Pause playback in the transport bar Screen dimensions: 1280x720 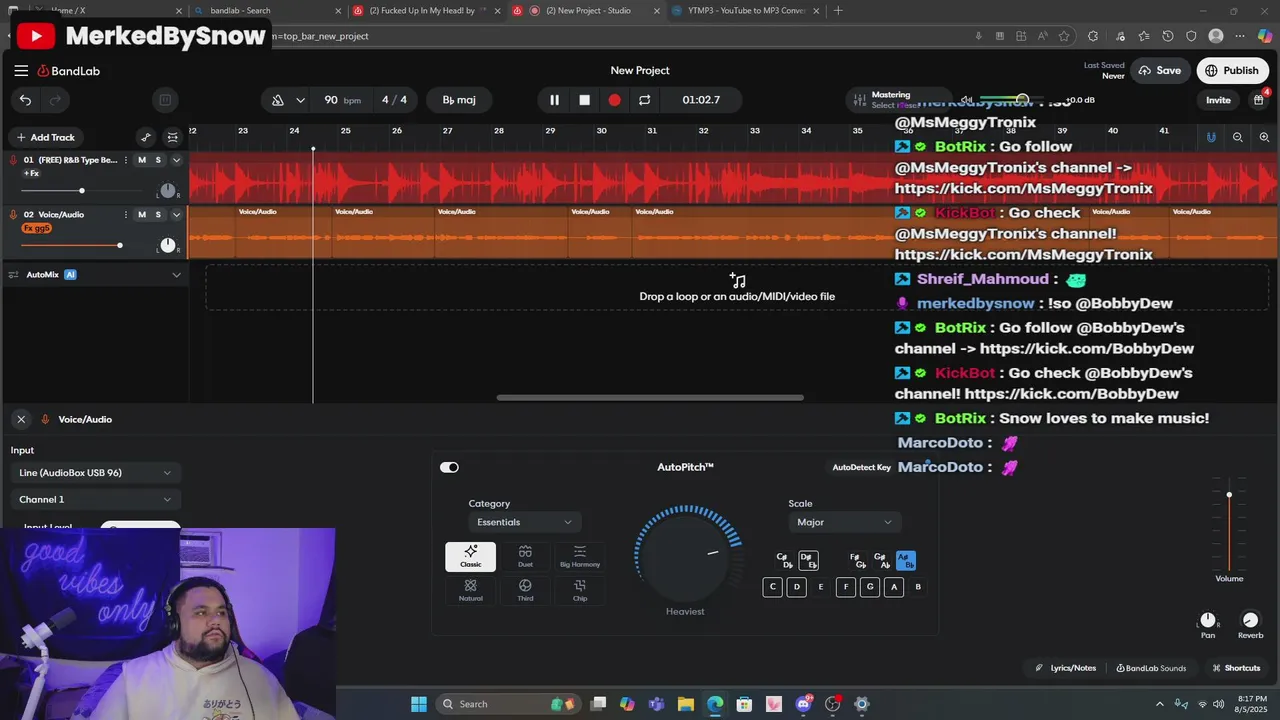pos(554,100)
